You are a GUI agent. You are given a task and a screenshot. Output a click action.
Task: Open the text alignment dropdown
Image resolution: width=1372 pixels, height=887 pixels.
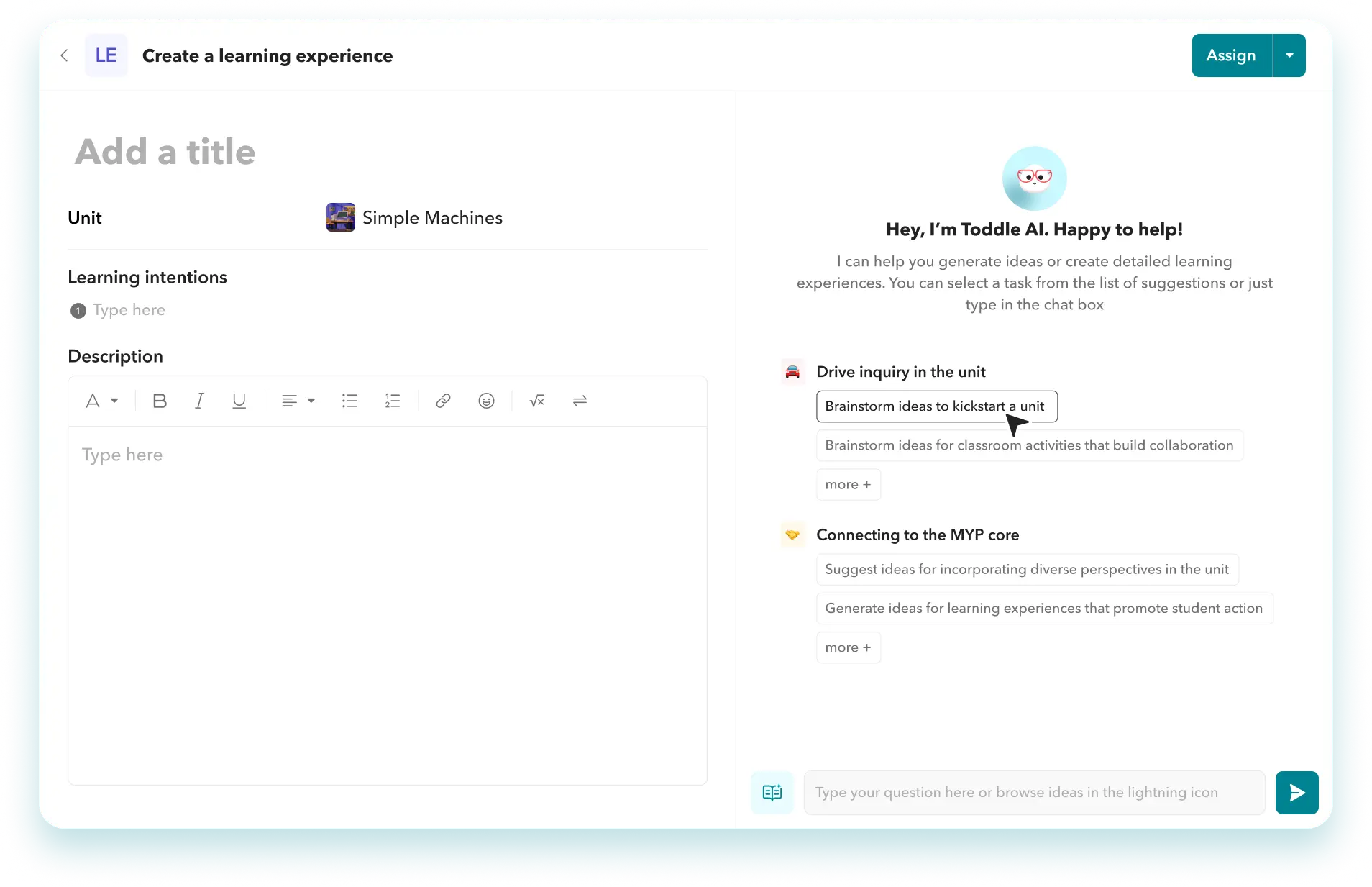coord(297,401)
